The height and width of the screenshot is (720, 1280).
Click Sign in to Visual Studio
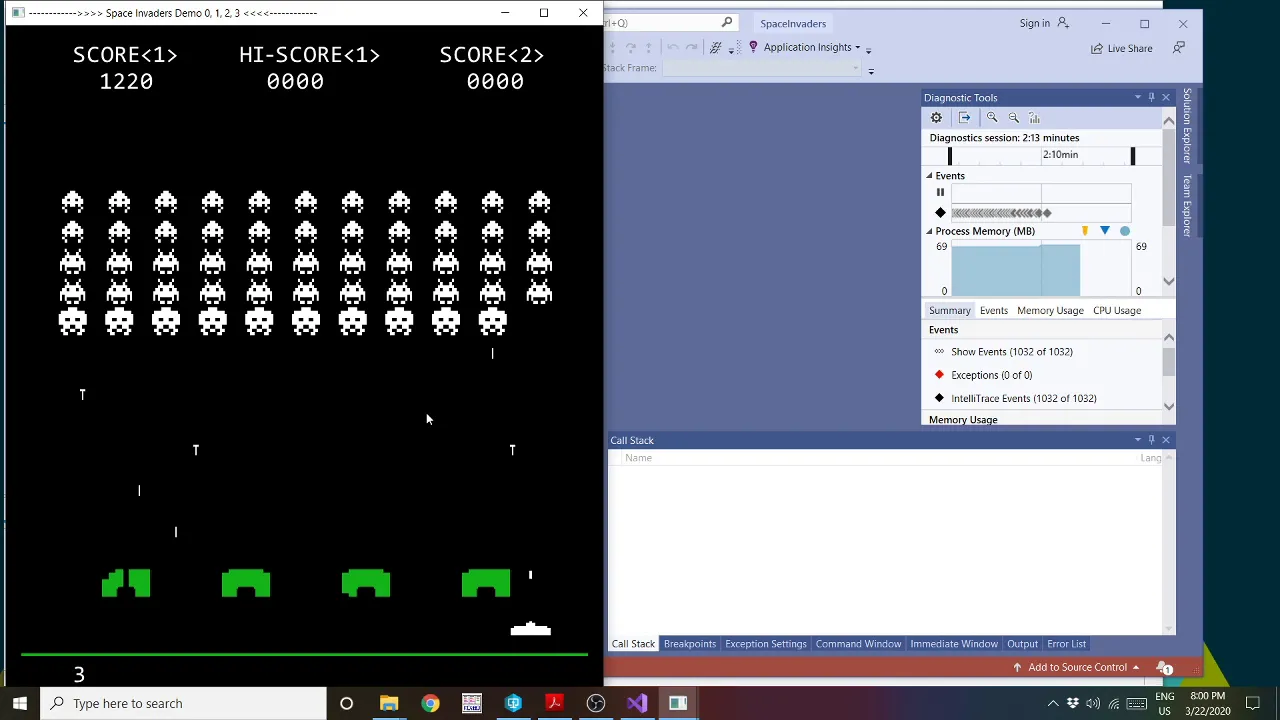pyautogui.click(x=1044, y=23)
